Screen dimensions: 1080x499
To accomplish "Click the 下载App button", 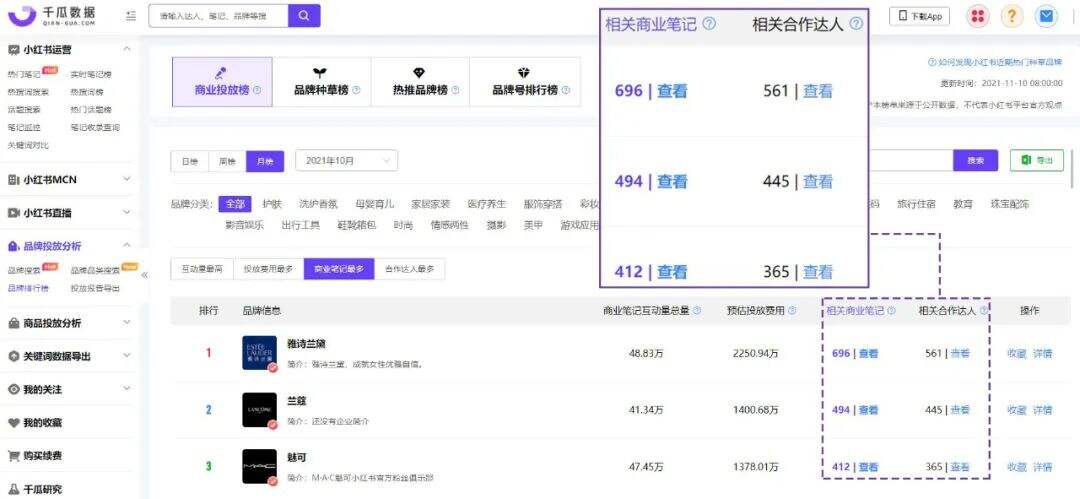I will pyautogui.click(x=920, y=17).
